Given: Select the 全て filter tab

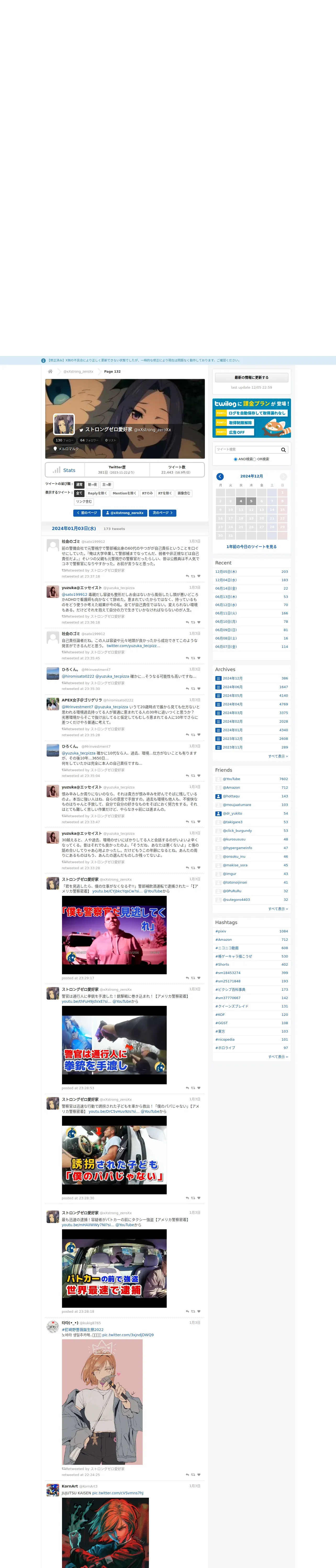Looking at the screenshot, I should pos(79,493).
